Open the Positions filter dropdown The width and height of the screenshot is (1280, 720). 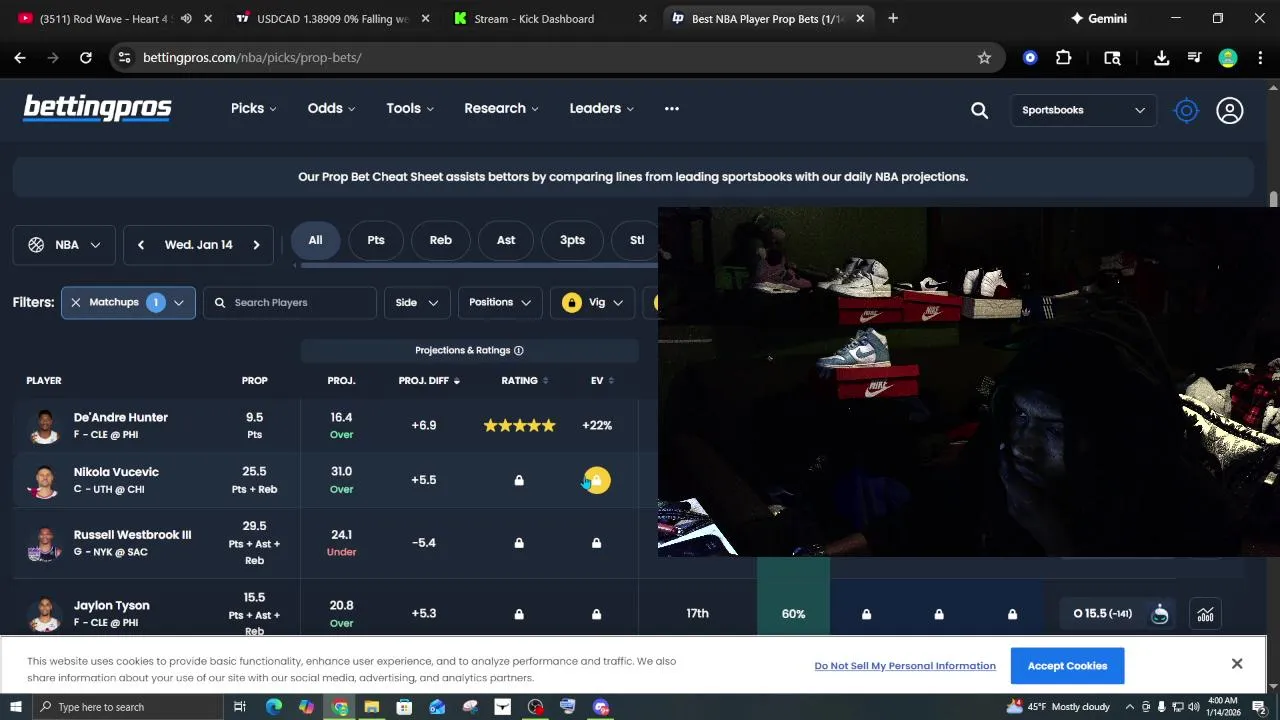pyautogui.click(x=500, y=303)
